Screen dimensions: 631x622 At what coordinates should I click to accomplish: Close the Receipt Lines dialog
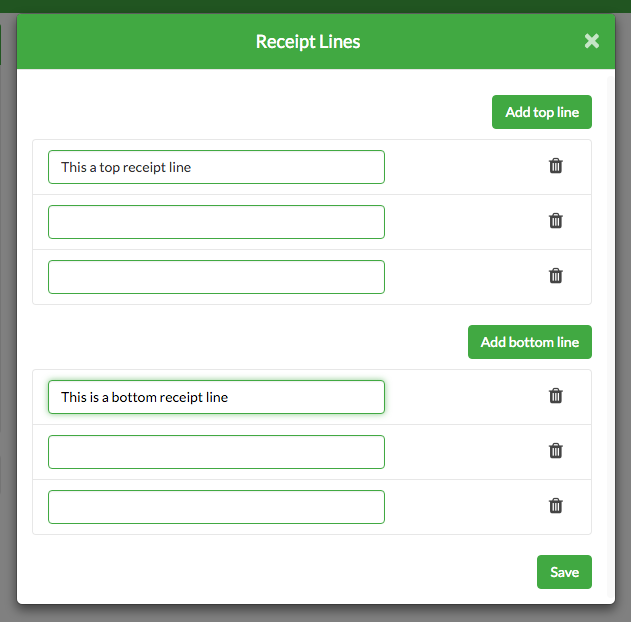click(x=592, y=41)
